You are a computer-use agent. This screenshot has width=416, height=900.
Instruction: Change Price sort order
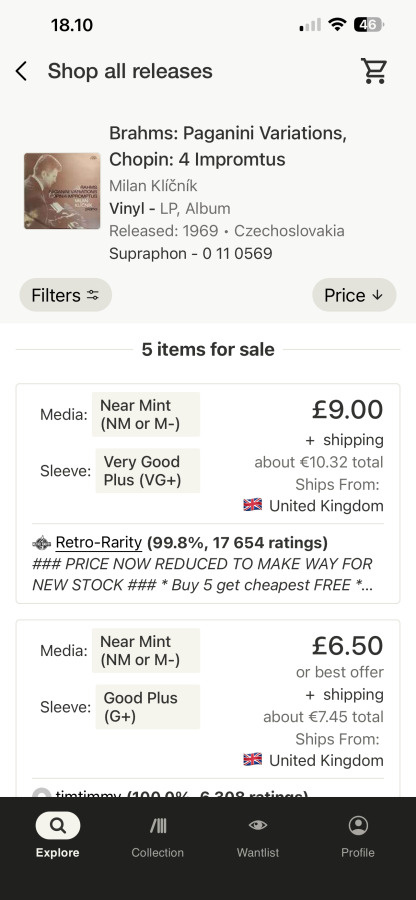pos(354,295)
